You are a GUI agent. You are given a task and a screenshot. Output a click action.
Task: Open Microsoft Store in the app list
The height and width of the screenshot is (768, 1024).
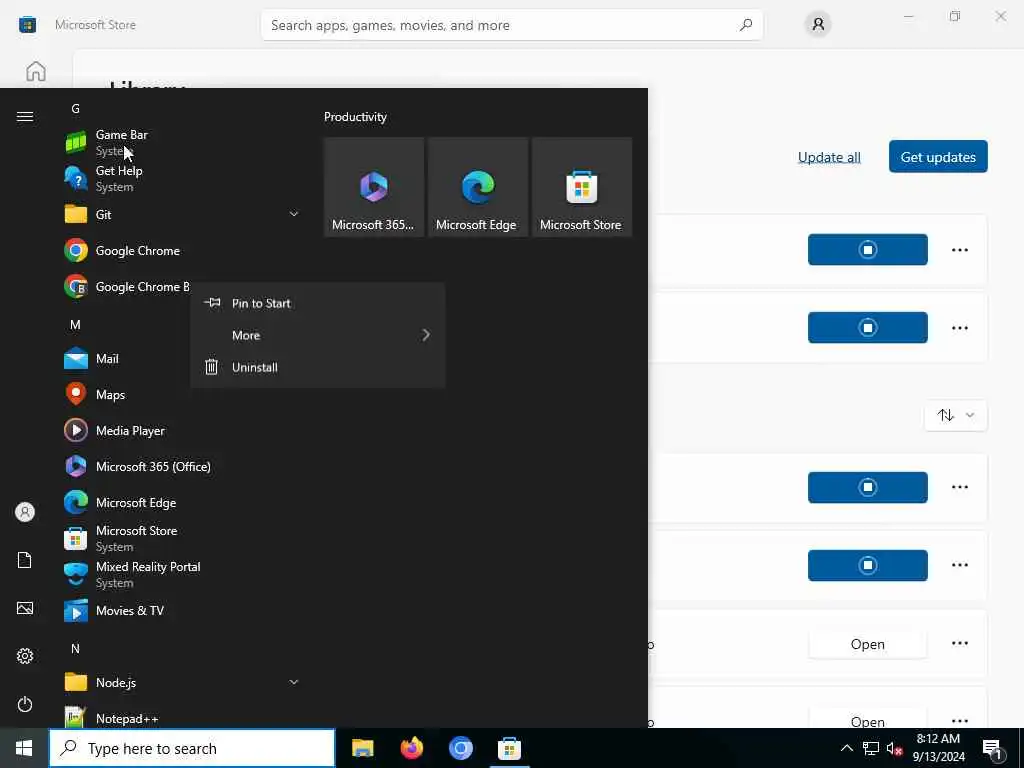[182, 538]
